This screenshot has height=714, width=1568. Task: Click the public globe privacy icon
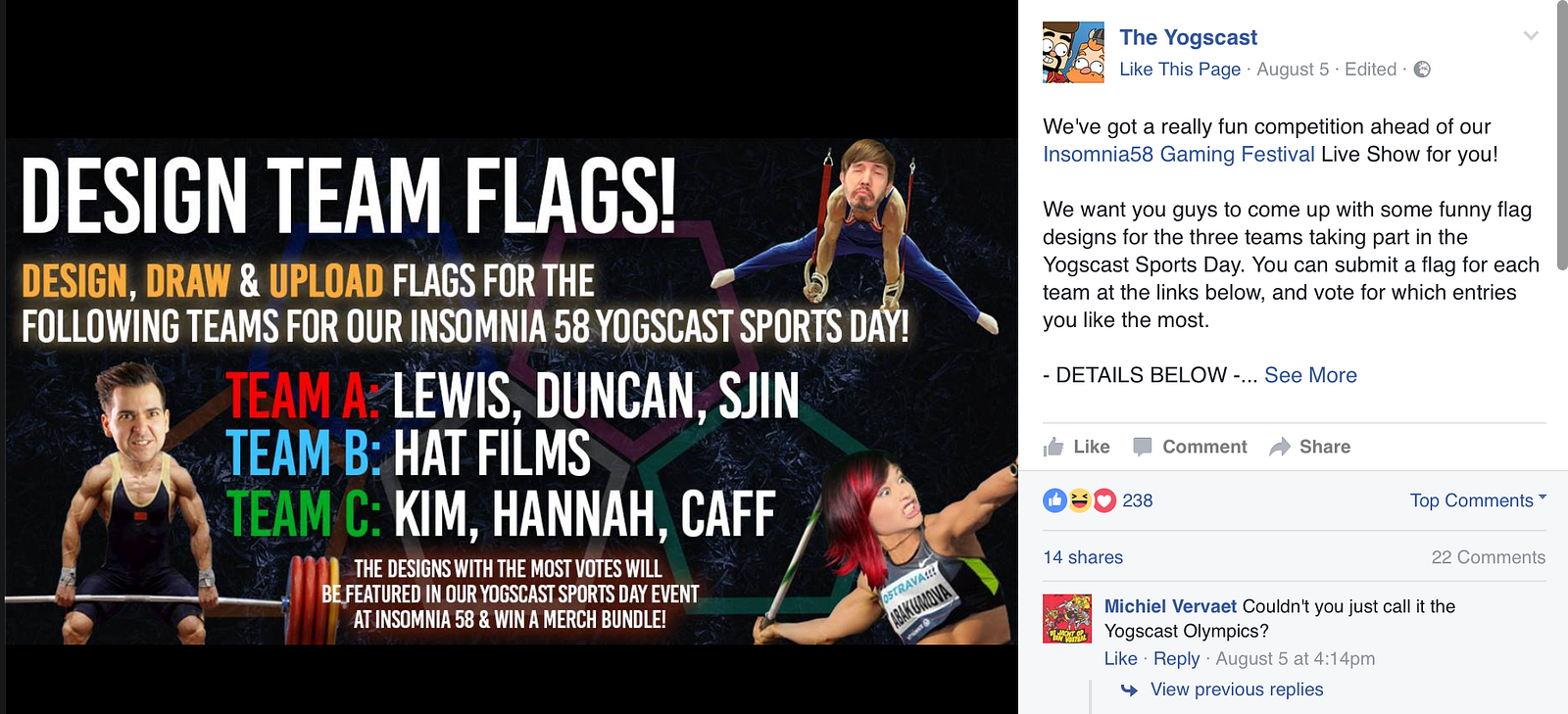click(x=1422, y=70)
